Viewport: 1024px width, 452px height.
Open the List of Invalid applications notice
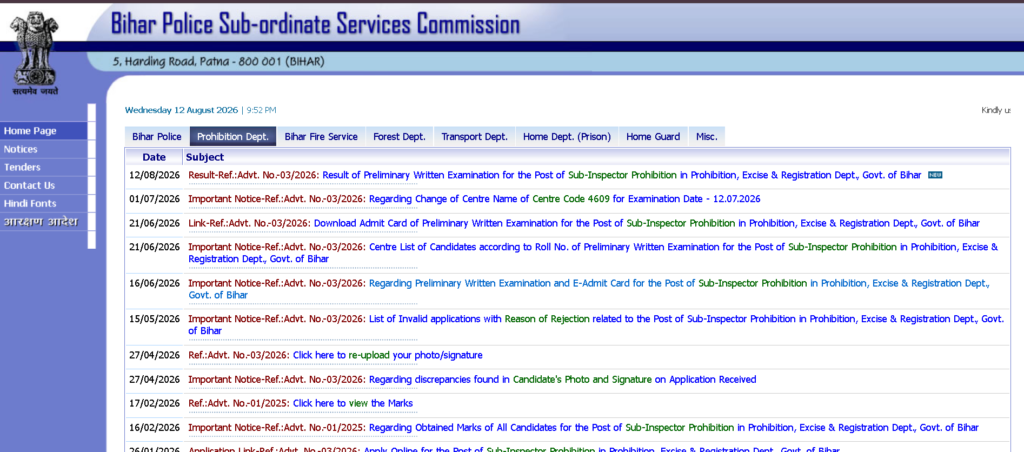(596, 325)
